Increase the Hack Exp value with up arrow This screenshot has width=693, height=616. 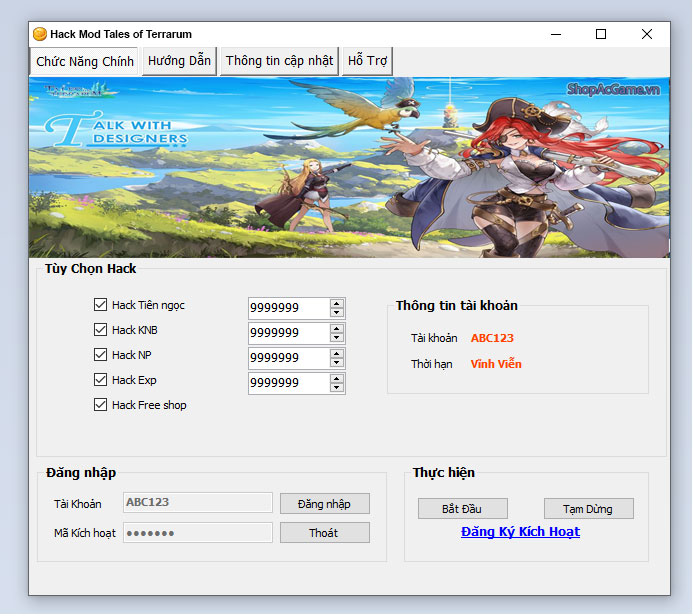pos(336,379)
